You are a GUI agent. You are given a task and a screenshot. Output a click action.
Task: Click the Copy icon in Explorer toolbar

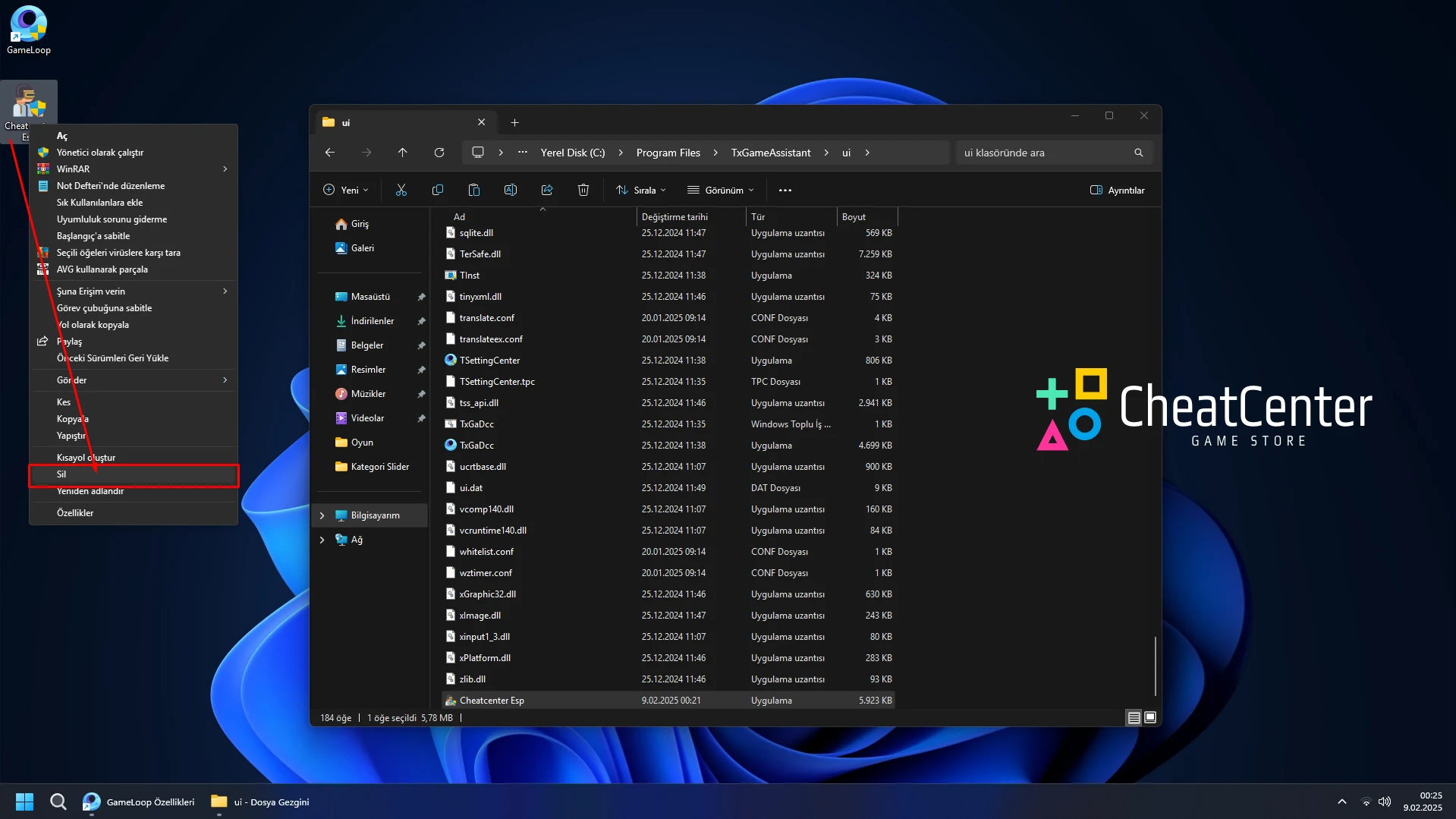437,190
